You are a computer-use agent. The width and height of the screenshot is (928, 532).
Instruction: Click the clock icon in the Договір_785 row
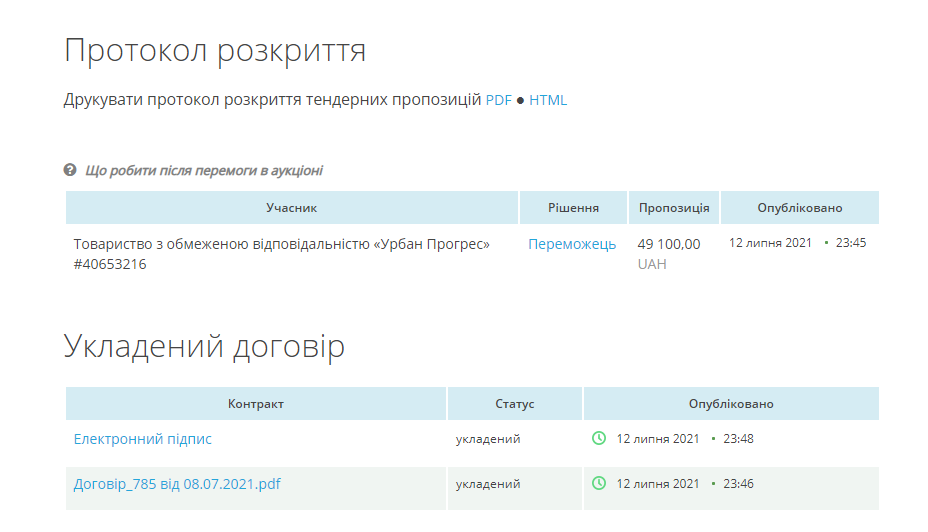(x=599, y=483)
